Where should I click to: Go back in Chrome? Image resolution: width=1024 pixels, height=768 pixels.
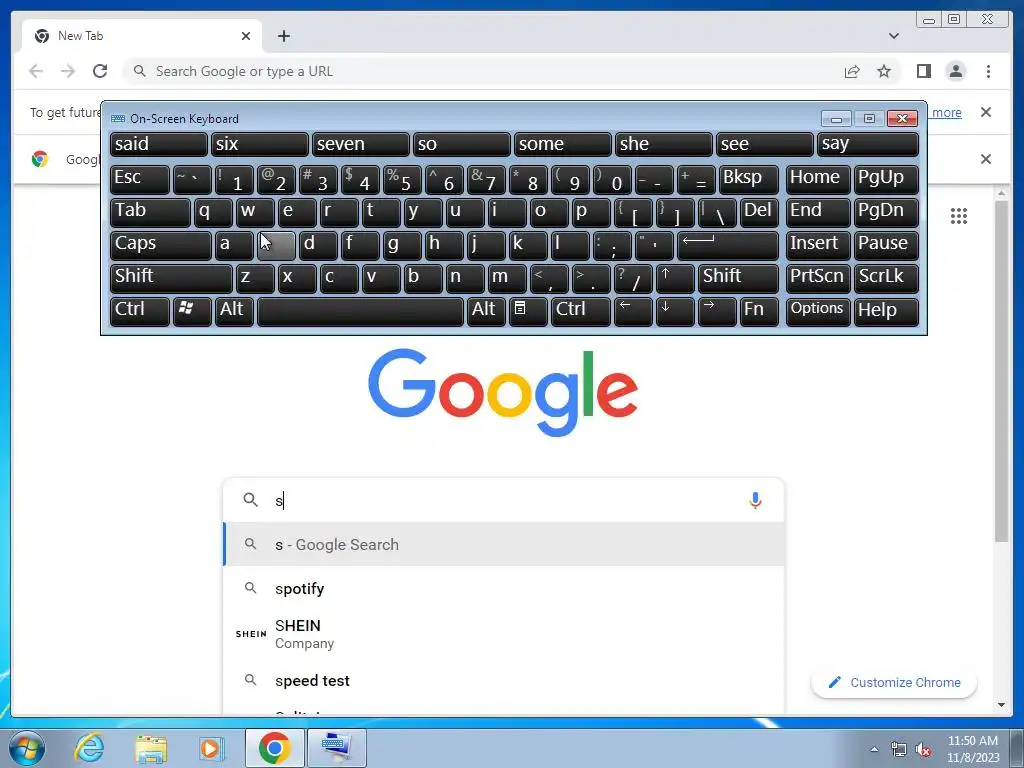(36, 71)
